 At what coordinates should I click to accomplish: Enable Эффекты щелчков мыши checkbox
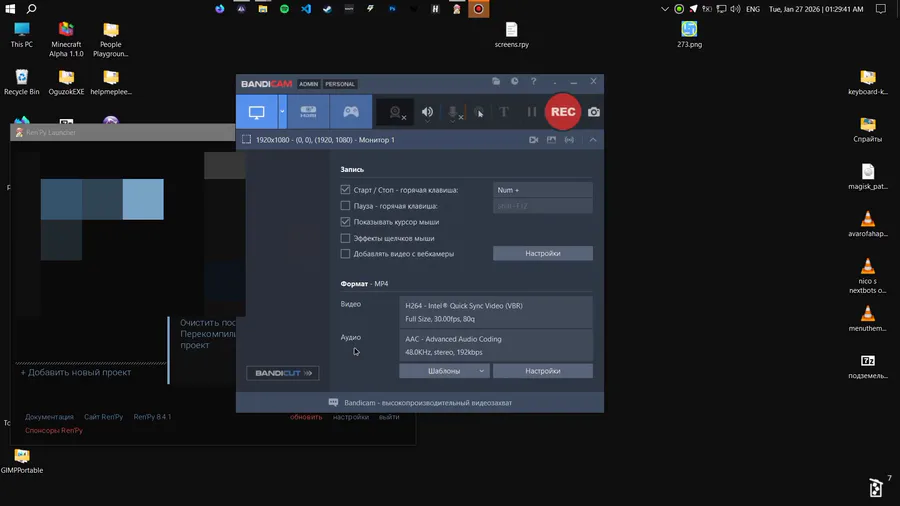click(x=345, y=238)
